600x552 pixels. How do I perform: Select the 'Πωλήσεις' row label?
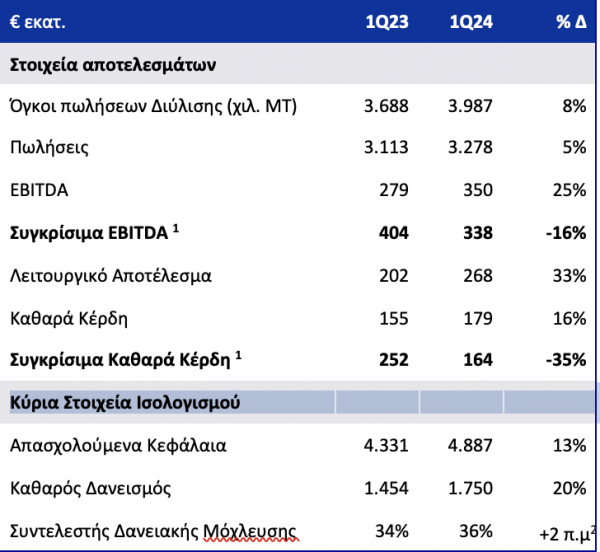pos(49,148)
